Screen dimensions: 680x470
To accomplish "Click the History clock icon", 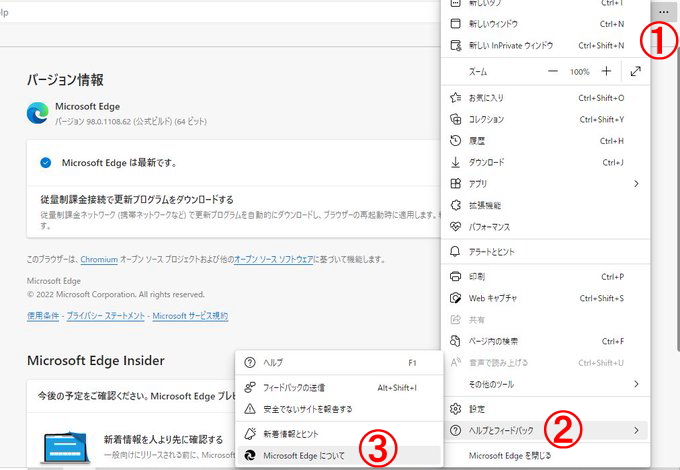I will click(455, 140).
